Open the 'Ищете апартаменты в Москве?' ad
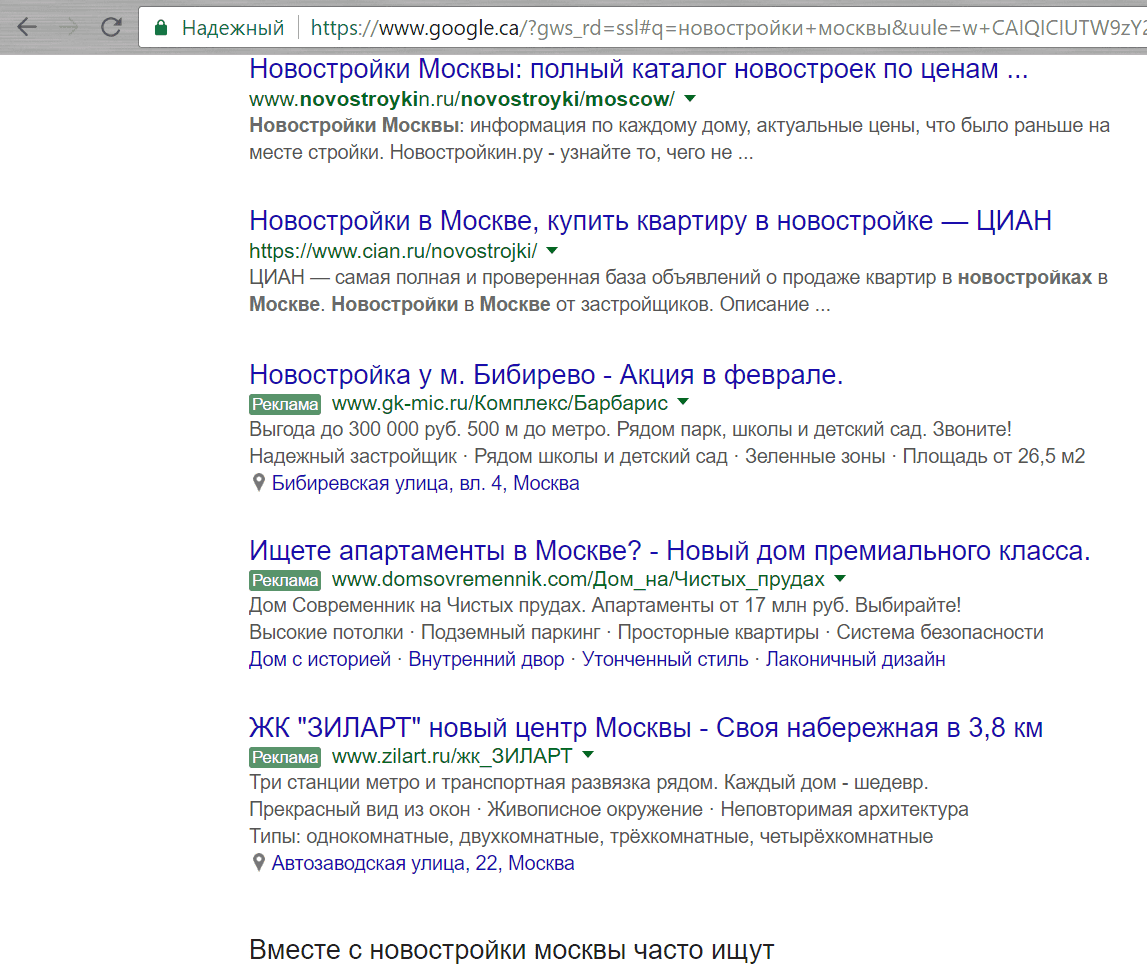Viewport: 1147px width, 970px height. coord(669,551)
